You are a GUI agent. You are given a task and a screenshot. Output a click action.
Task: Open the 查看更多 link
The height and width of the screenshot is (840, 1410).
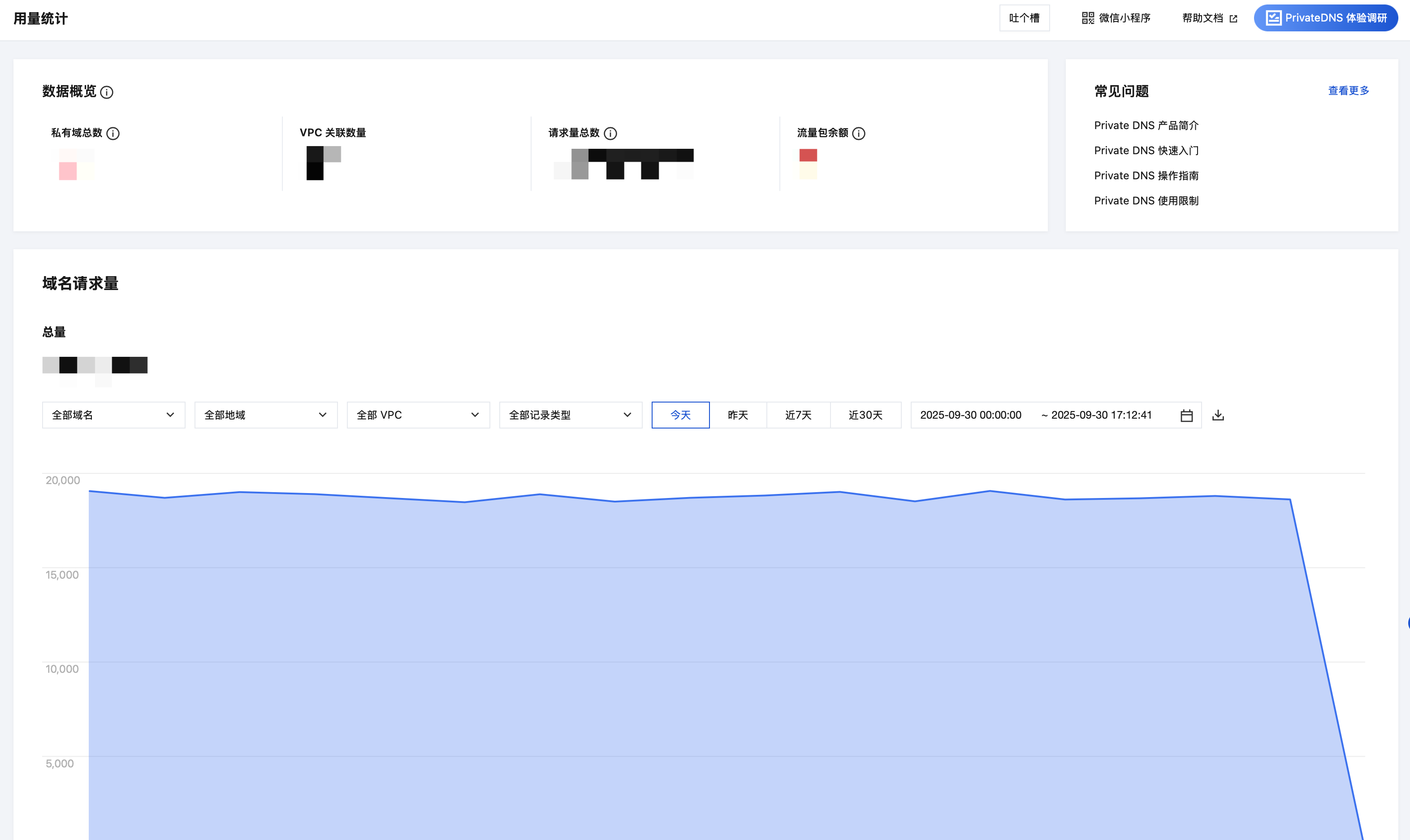[x=1348, y=91]
